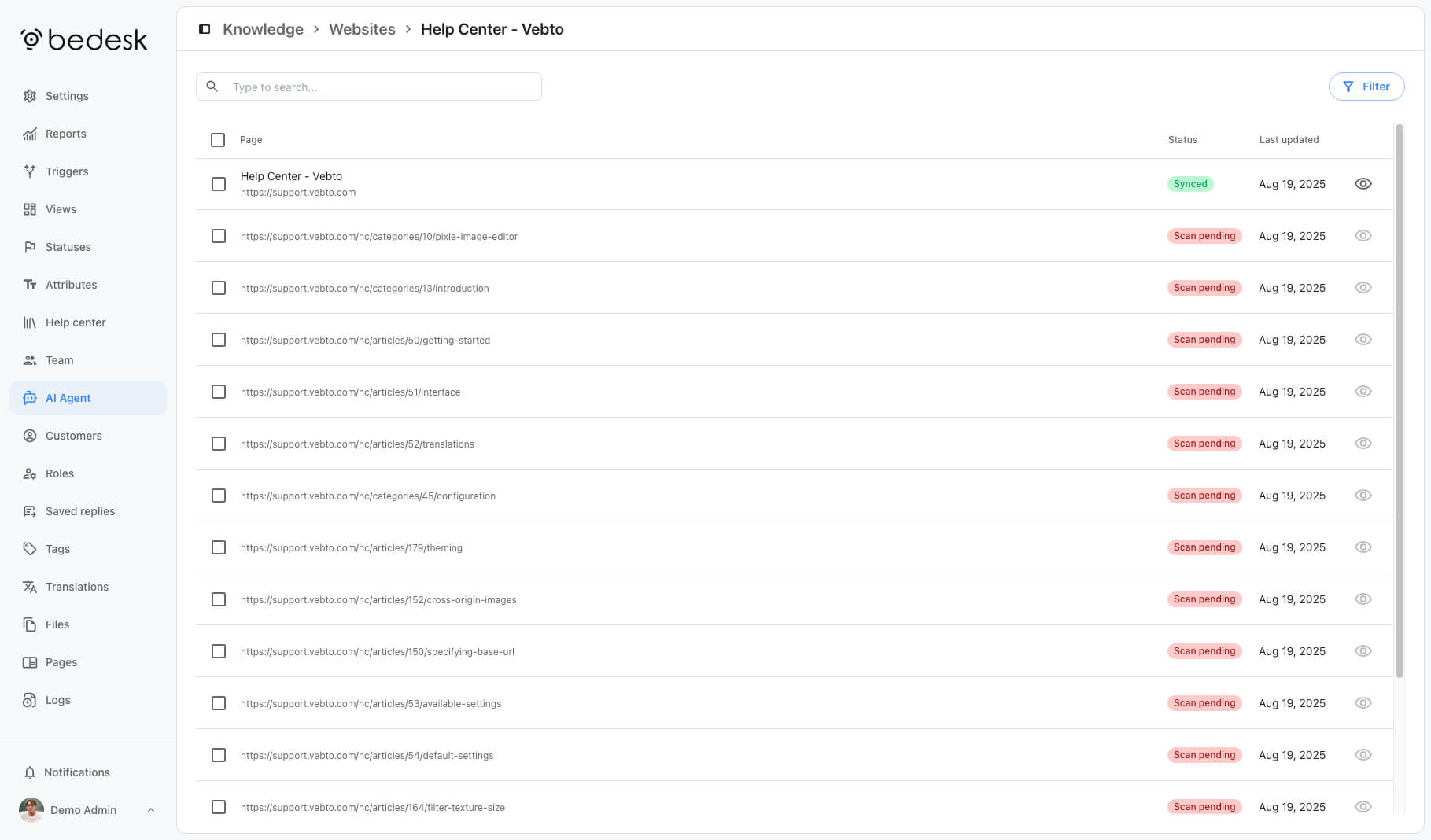This screenshot has width=1431, height=840.
Task: Click the Roles icon in sidebar
Action: [x=30, y=473]
